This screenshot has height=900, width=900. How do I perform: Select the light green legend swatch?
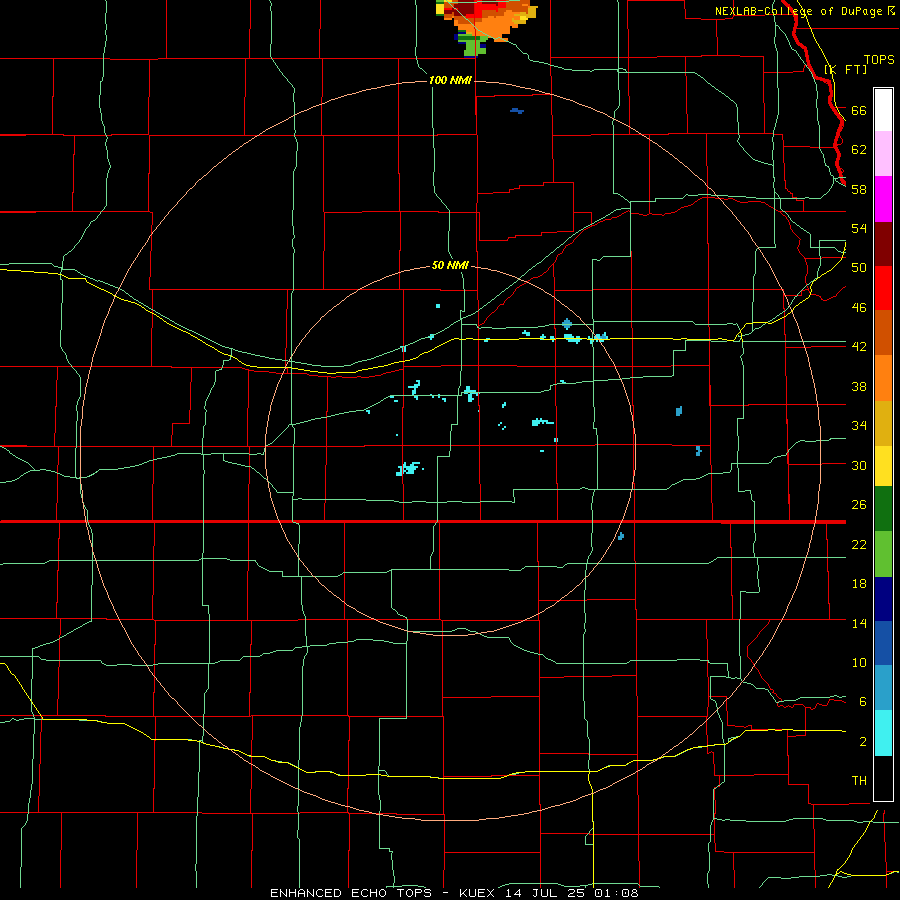point(883,554)
